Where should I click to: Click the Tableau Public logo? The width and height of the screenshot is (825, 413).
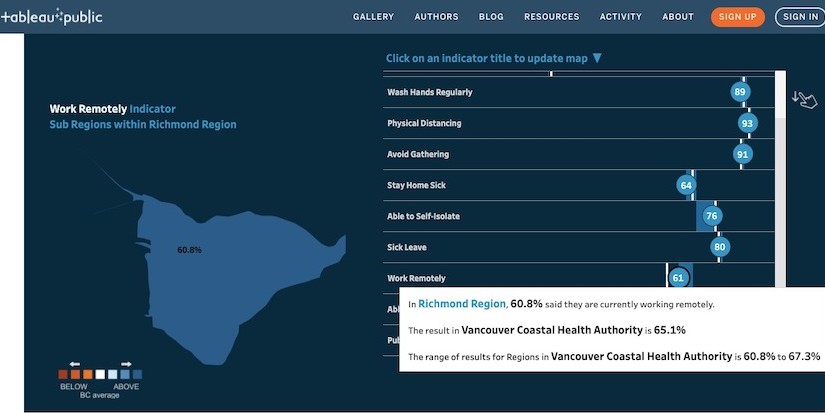pyautogui.click(x=52, y=16)
